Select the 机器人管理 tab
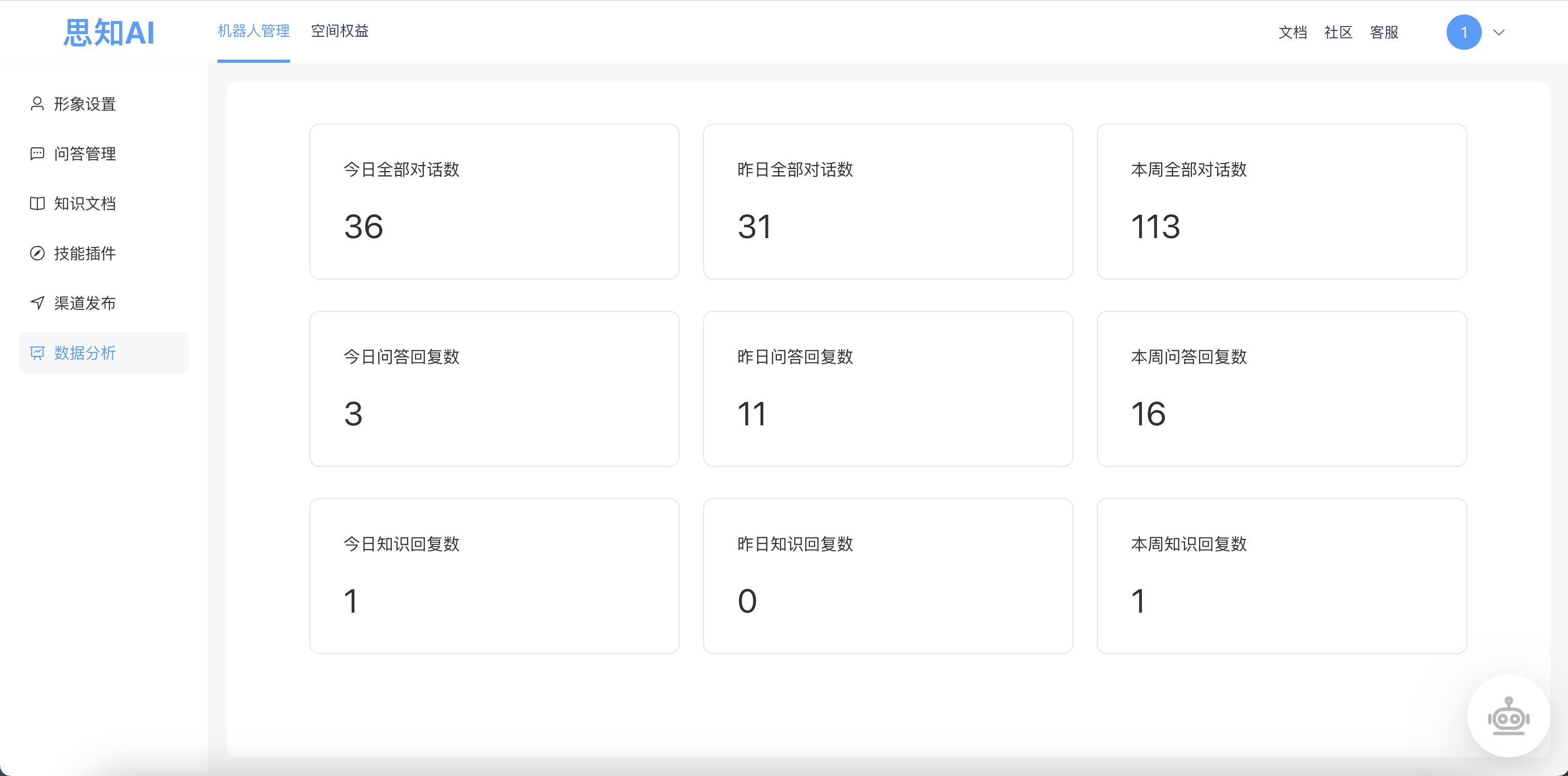 [253, 31]
